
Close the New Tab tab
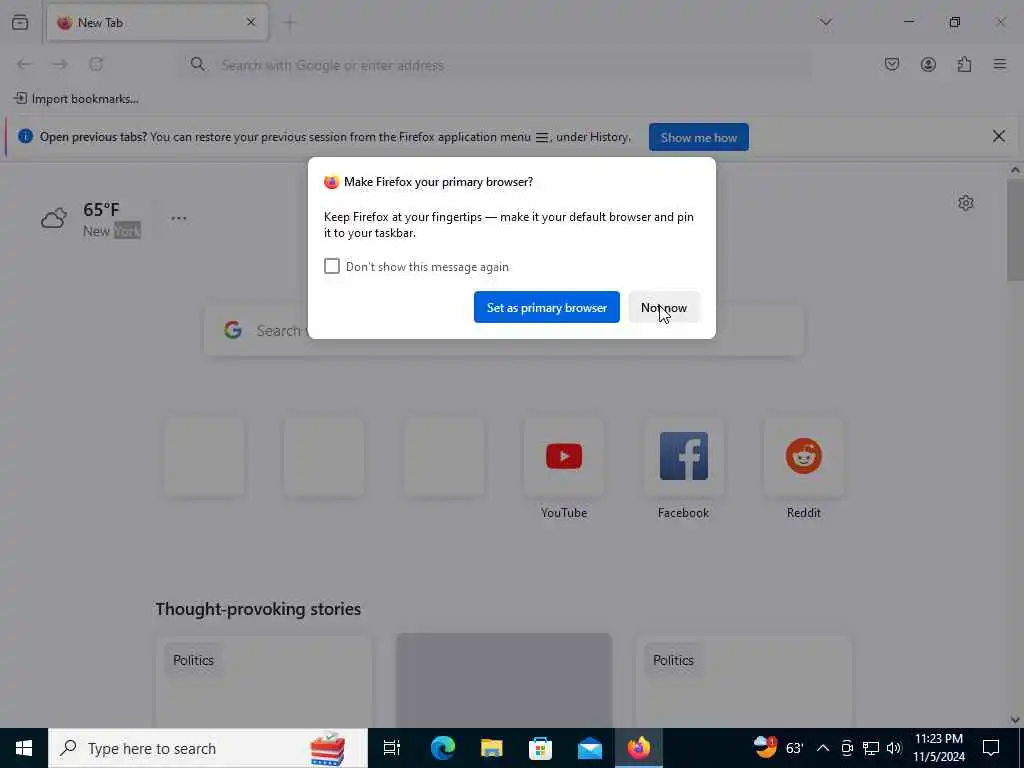(251, 22)
